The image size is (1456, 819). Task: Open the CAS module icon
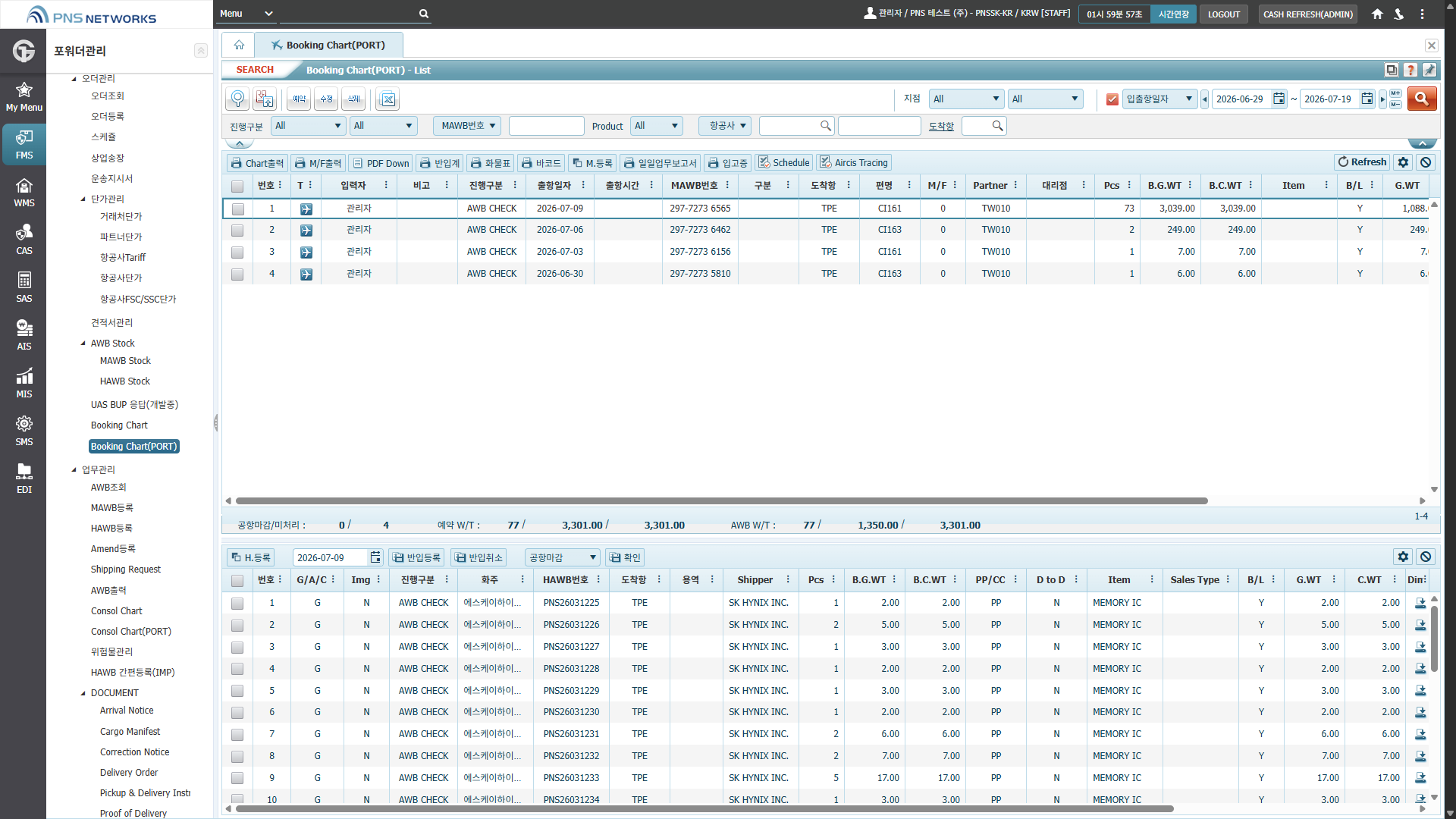[x=24, y=240]
